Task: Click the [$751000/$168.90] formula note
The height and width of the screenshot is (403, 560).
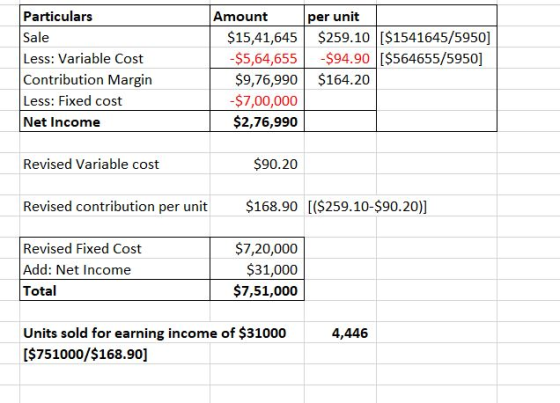Action: tap(85, 354)
